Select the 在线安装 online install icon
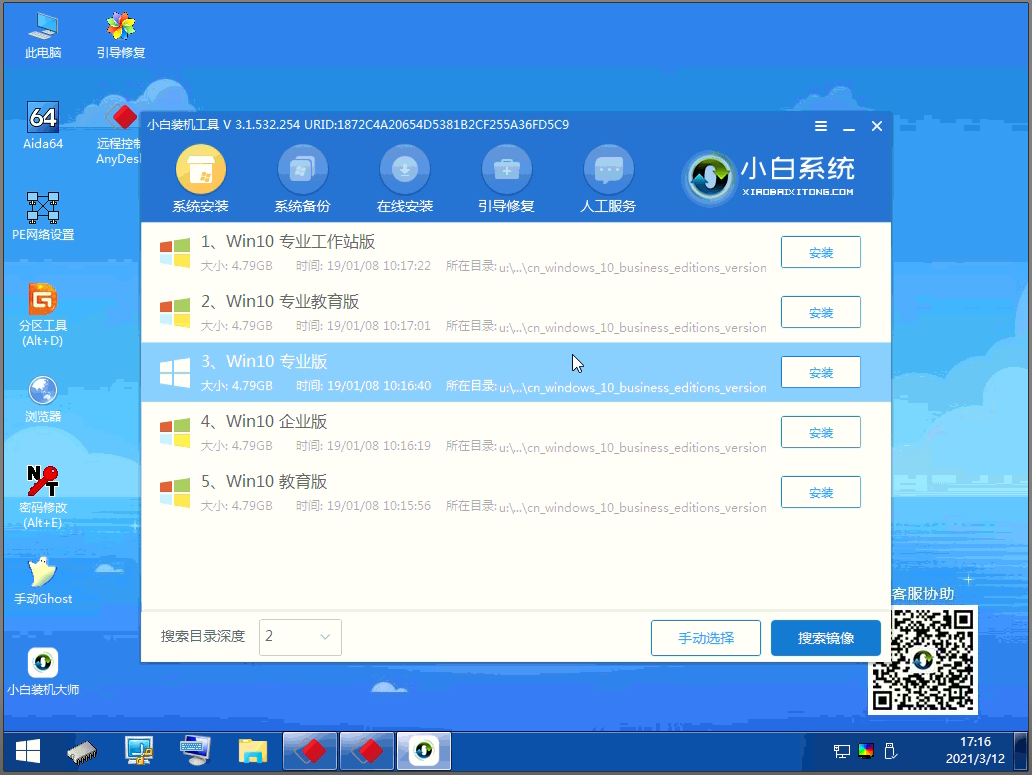Image resolution: width=1032 pixels, height=775 pixels. pyautogui.click(x=405, y=171)
